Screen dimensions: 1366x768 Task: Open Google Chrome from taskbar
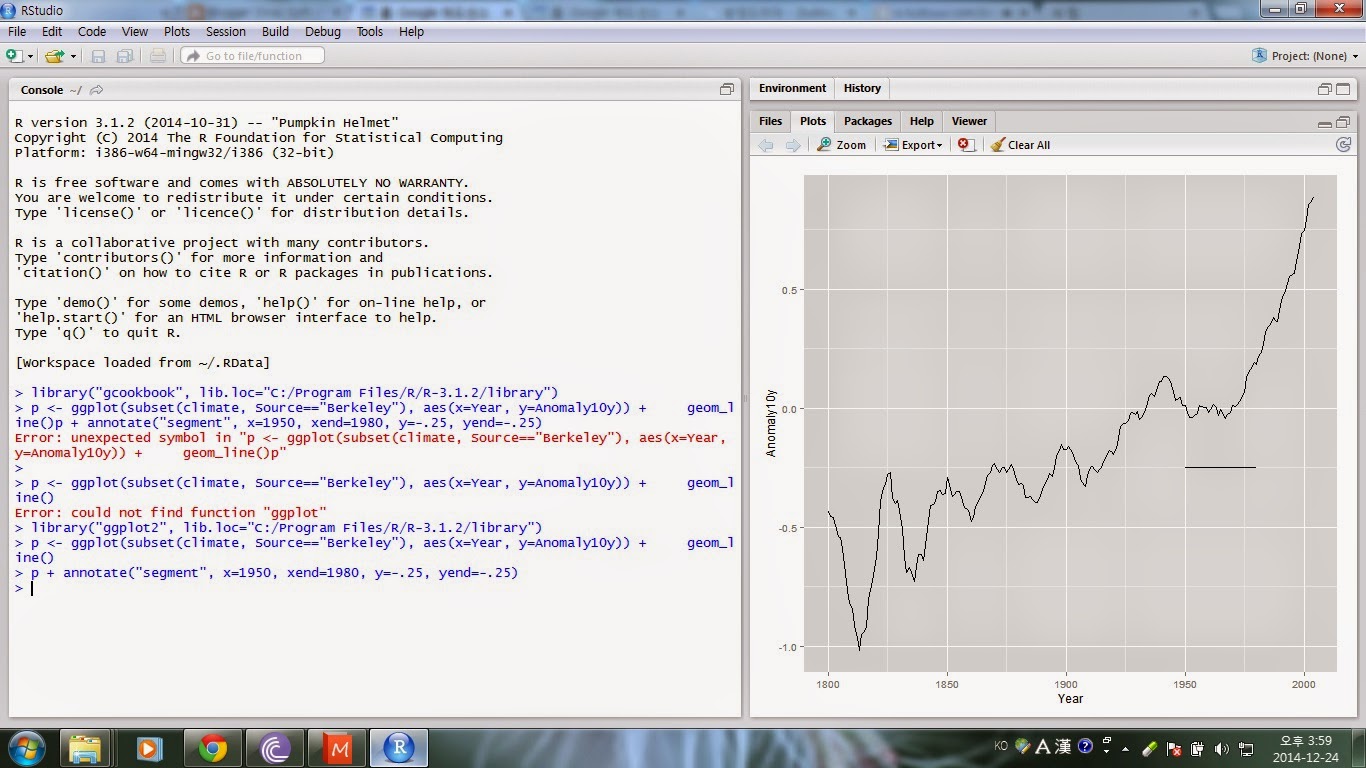212,748
